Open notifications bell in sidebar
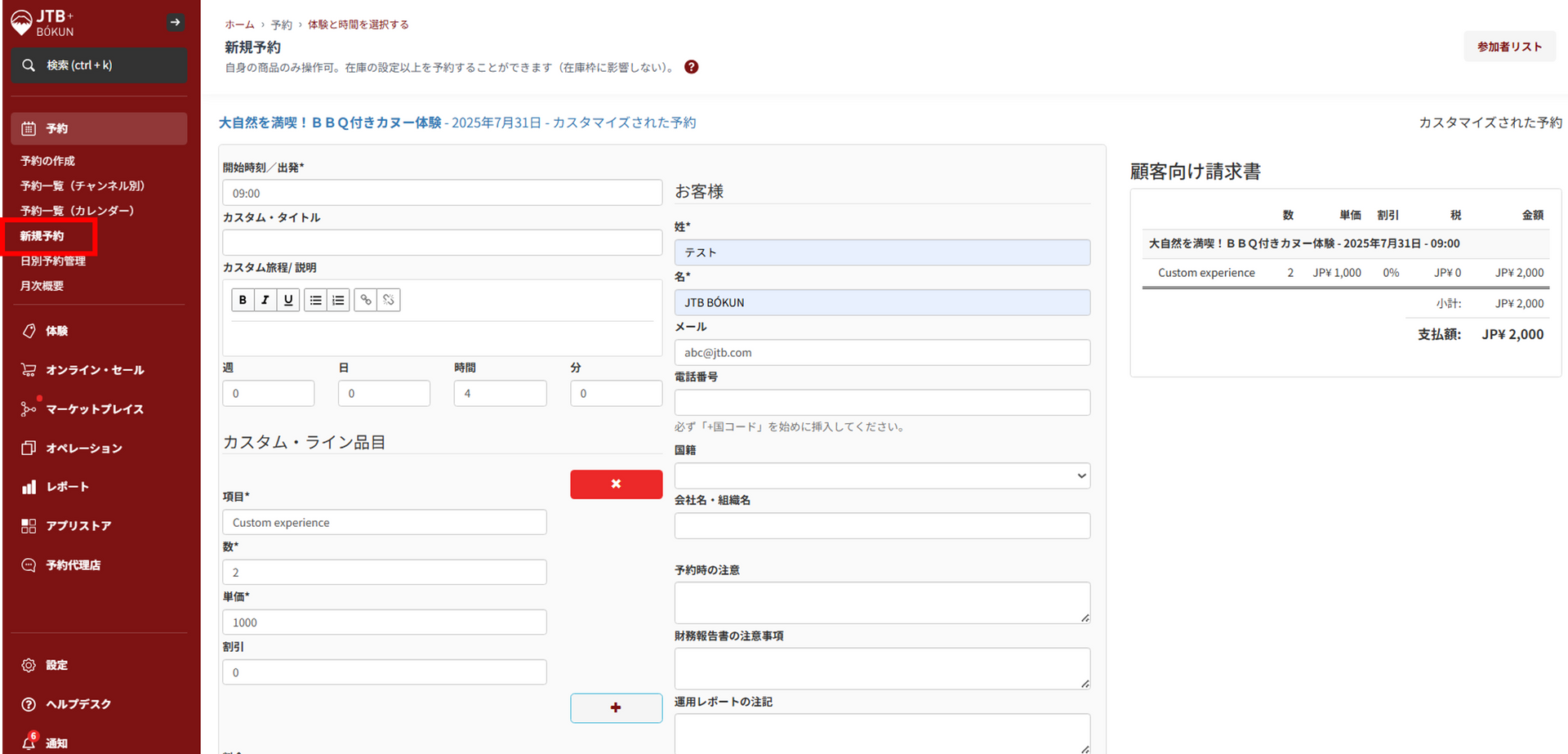1568x754 pixels. coord(29,742)
